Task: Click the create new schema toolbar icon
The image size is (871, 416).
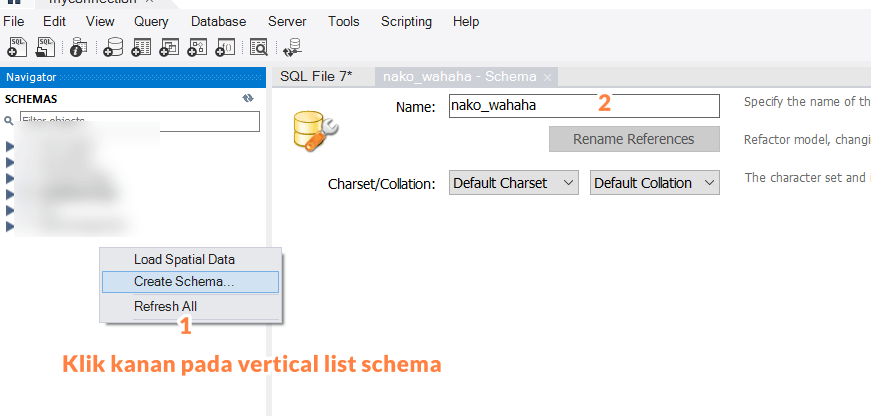Action: click(x=113, y=45)
